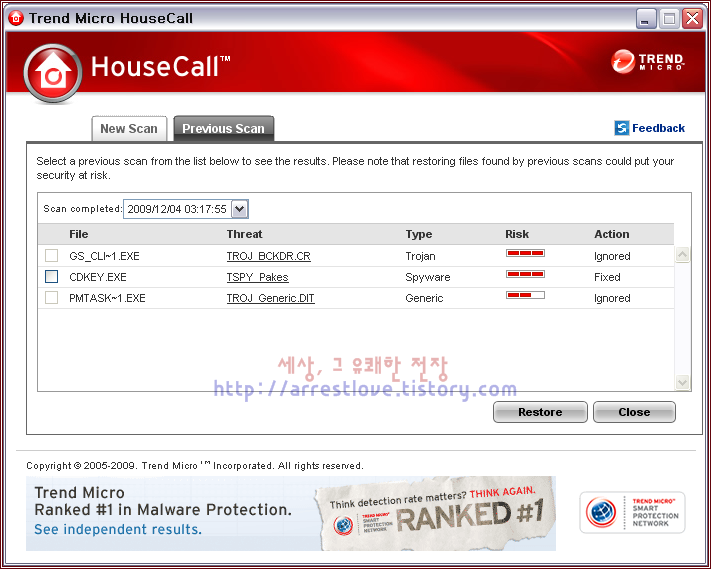This screenshot has width=711, height=569.
Task: Click the Fixed action cell for CDKEY.EXE
Action: 607,277
